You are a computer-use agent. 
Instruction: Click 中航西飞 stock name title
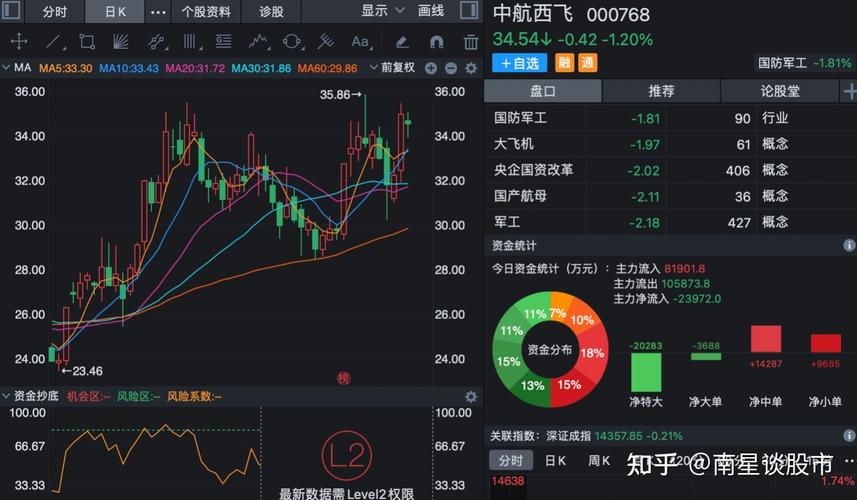[532, 14]
